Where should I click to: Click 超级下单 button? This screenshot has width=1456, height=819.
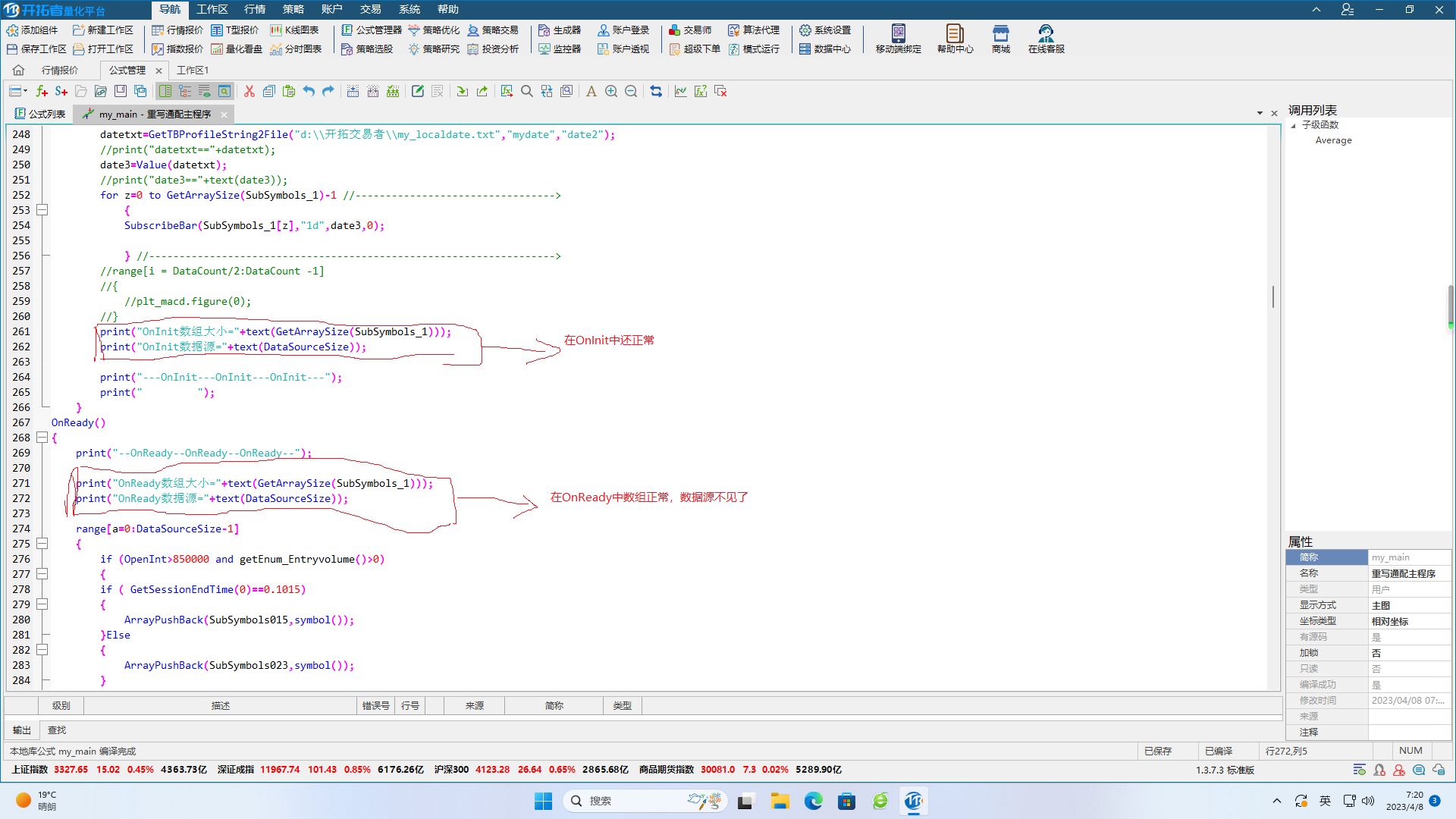(x=695, y=49)
